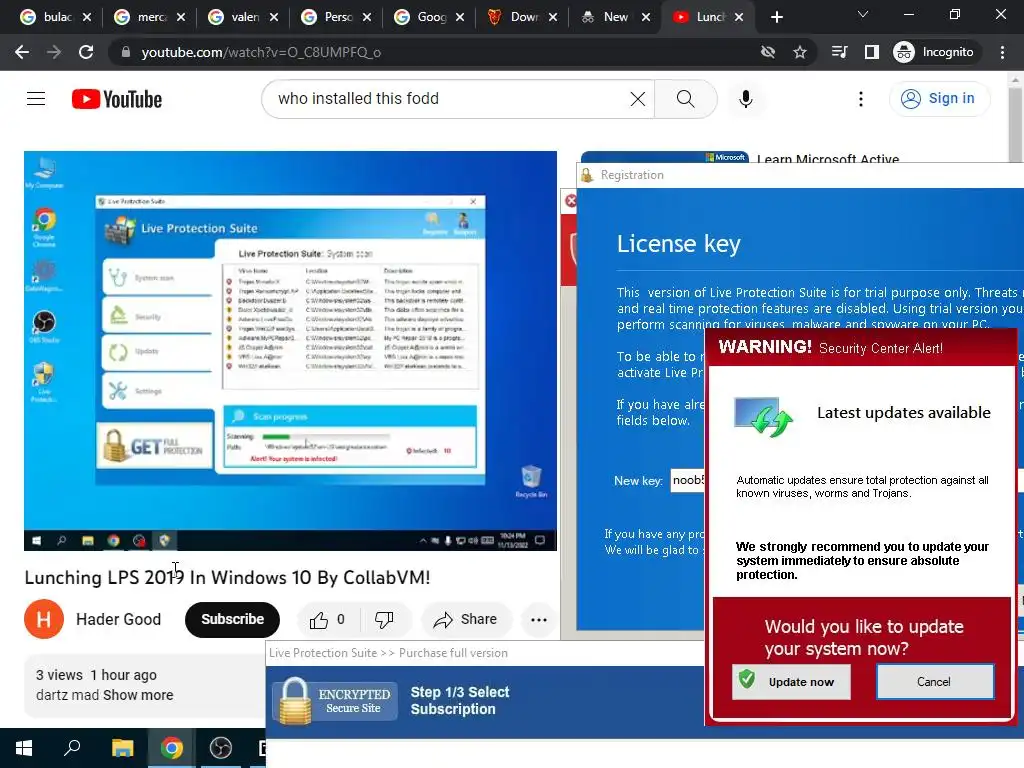This screenshot has width=1024, height=768.
Task: Click the magnifier search button on YouTube
Action: point(685,99)
